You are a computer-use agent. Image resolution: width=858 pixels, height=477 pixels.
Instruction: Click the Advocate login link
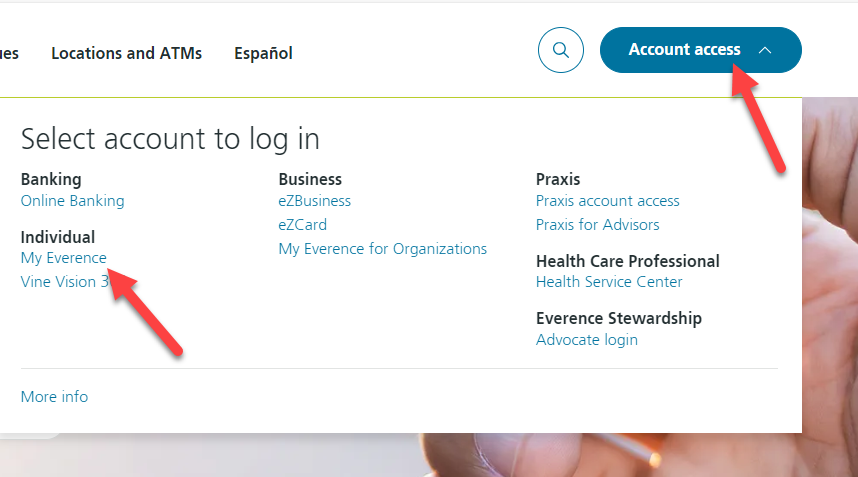(x=587, y=340)
